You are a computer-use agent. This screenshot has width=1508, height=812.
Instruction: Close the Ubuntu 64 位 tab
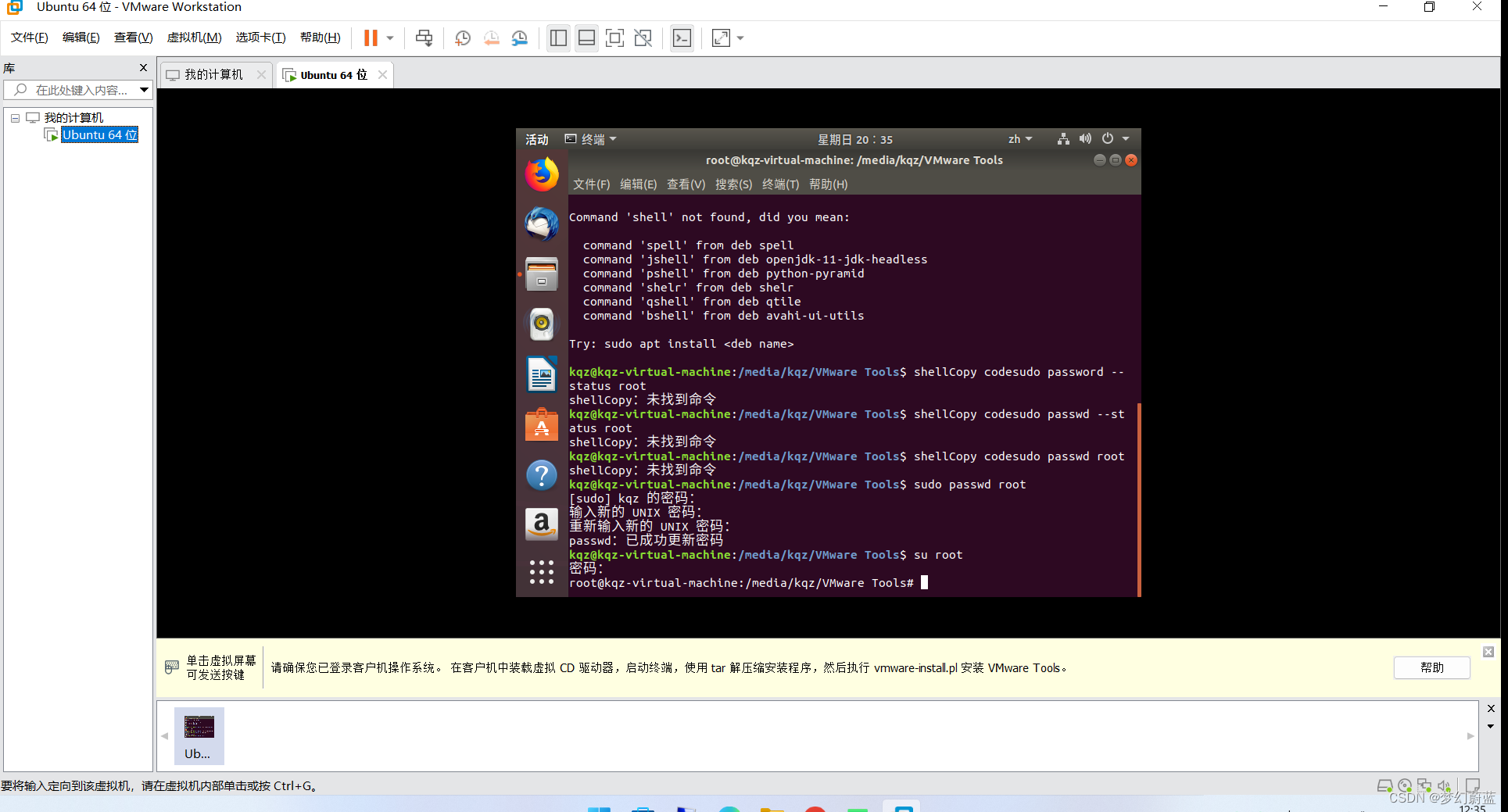pyautogui.click(x=382, y=75)
